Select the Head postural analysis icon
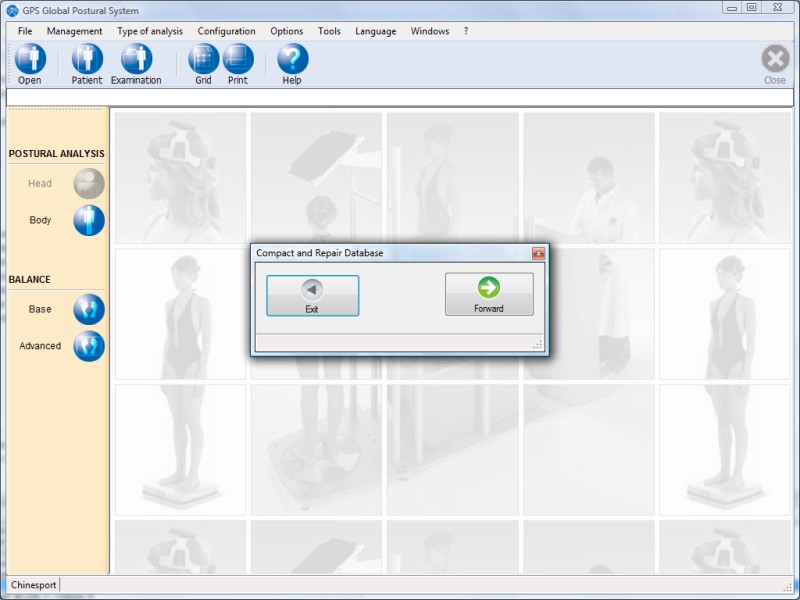800x600 pixels. point(89,184)
